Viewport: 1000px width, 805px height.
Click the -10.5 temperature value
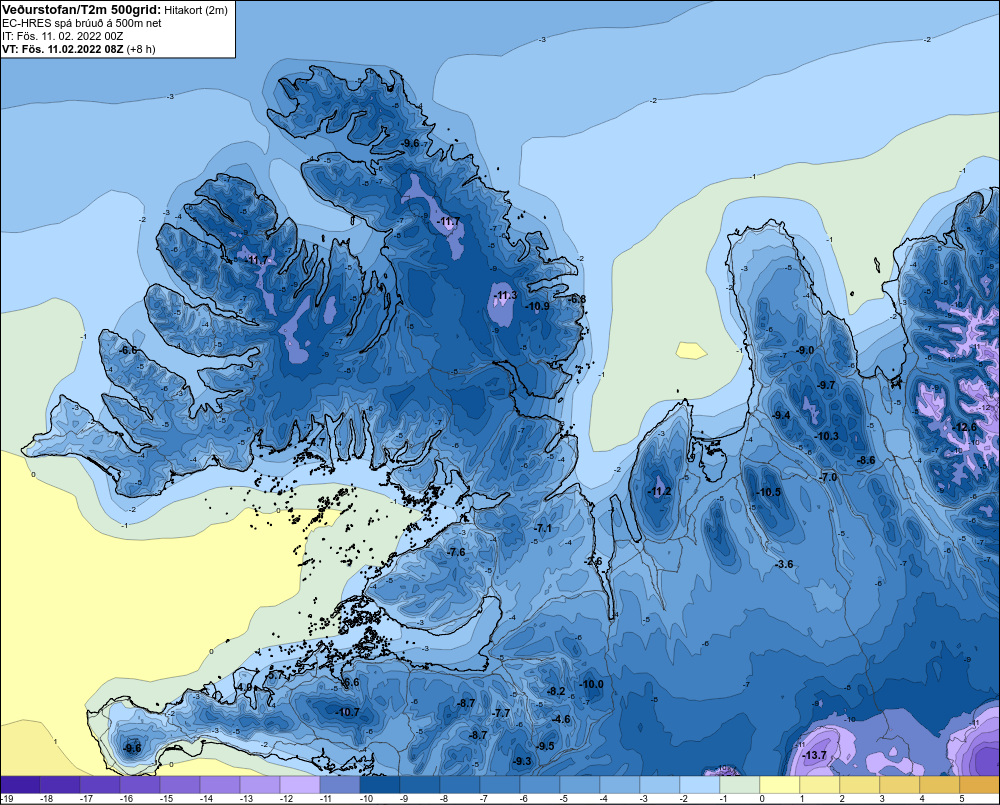click(x=768, y=492)
